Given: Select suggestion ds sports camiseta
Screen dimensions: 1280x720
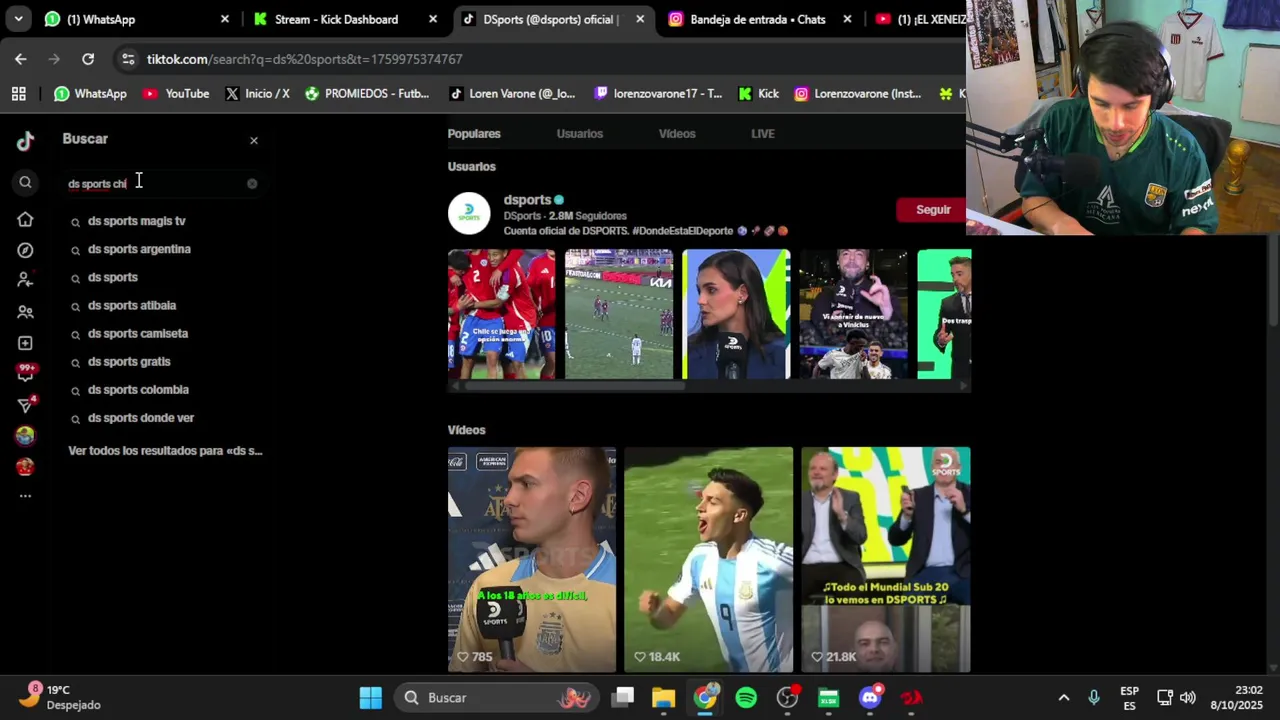Looking at the screenshot, I should (x=137, y=333).
